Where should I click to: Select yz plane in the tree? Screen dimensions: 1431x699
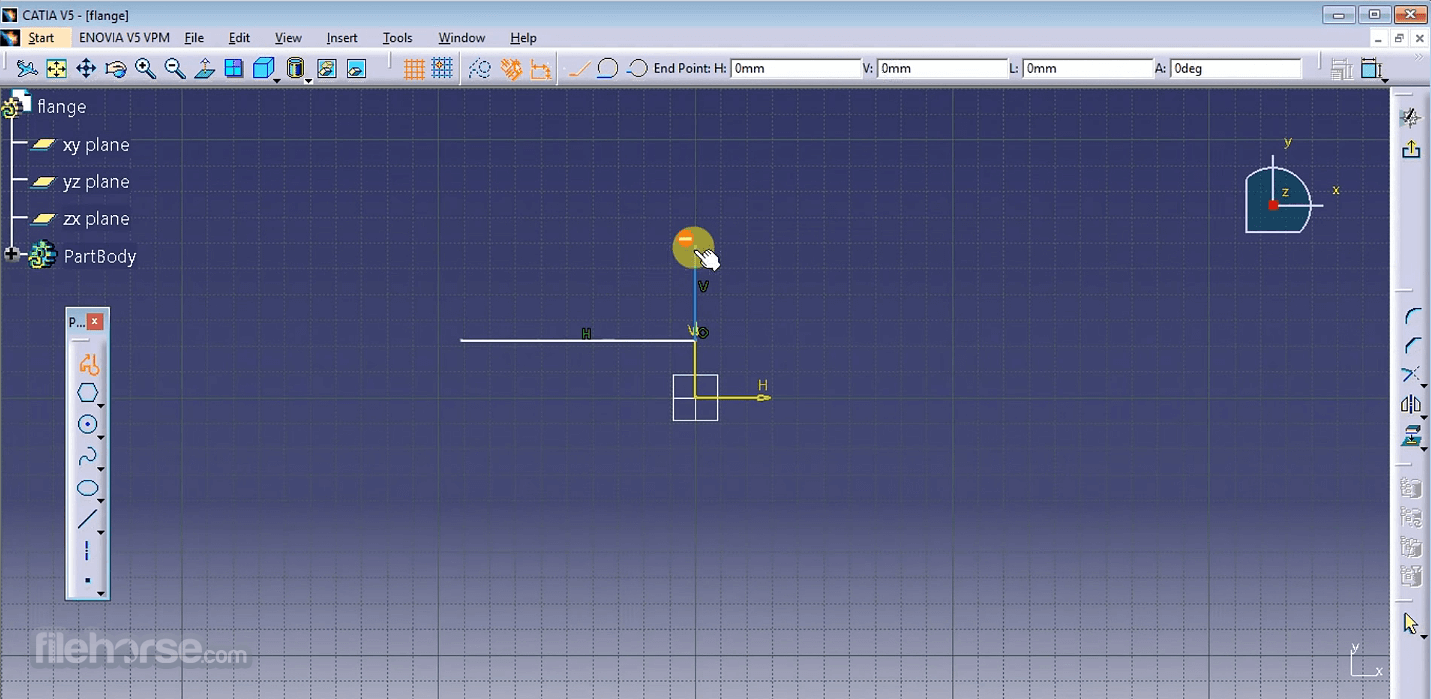(x=96, y=182)
